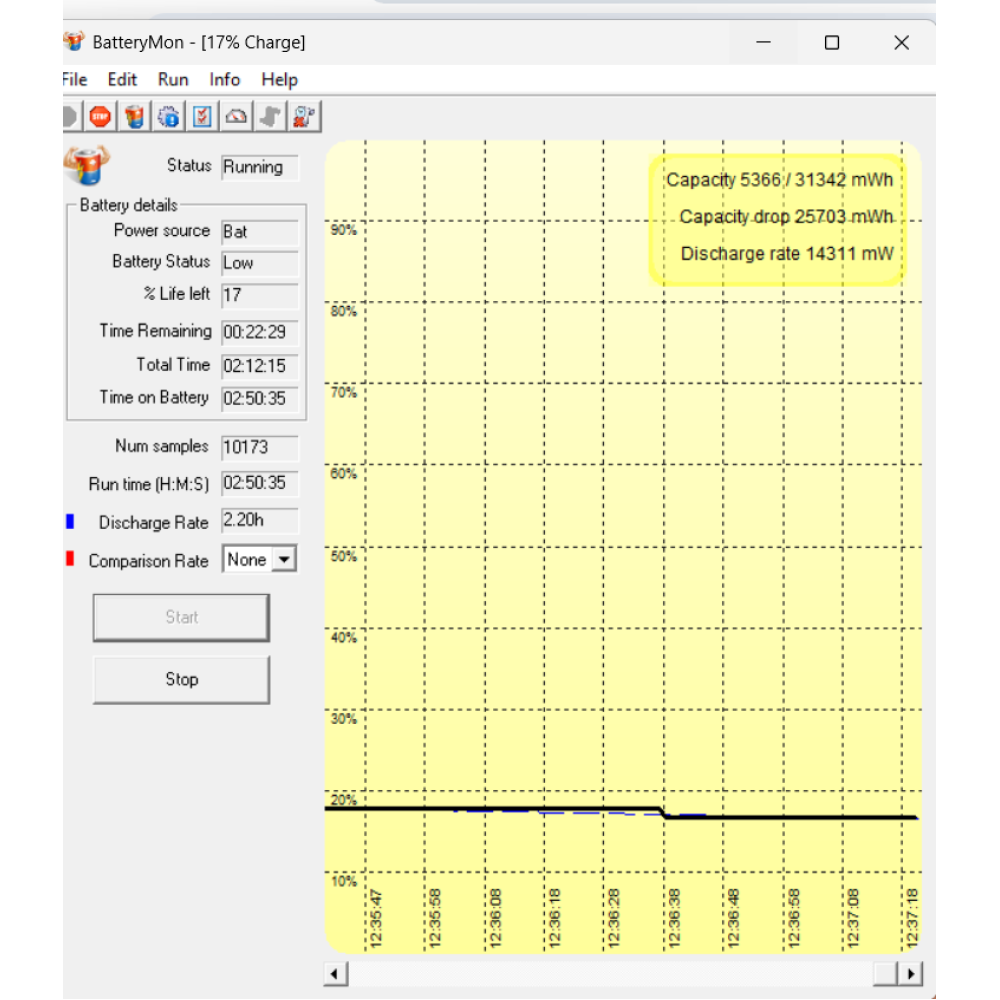Click the red Comparison Rate color marker

pyautogui.click(x=70, y=559)
